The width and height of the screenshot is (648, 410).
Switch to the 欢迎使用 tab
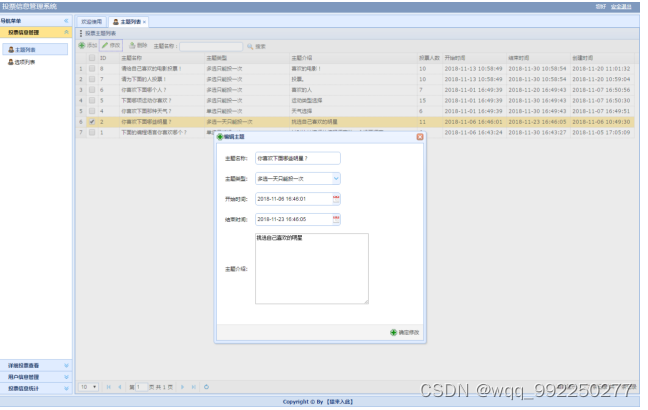point(91,22)
